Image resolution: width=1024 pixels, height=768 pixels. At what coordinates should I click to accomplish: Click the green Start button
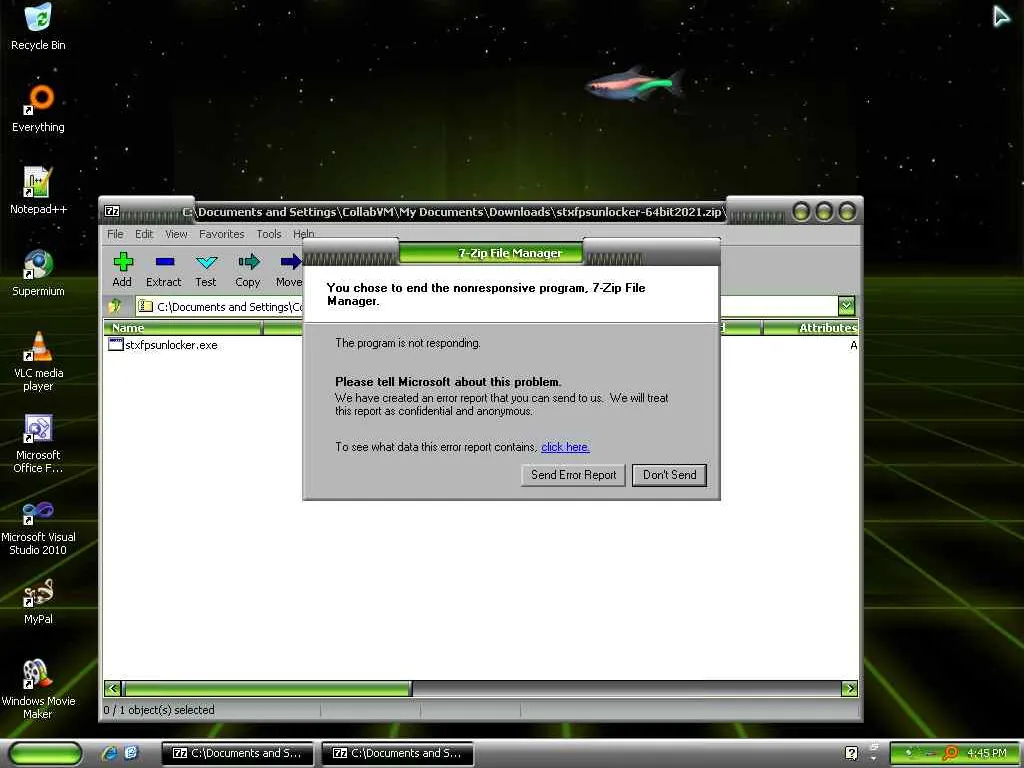coord(46,753)
